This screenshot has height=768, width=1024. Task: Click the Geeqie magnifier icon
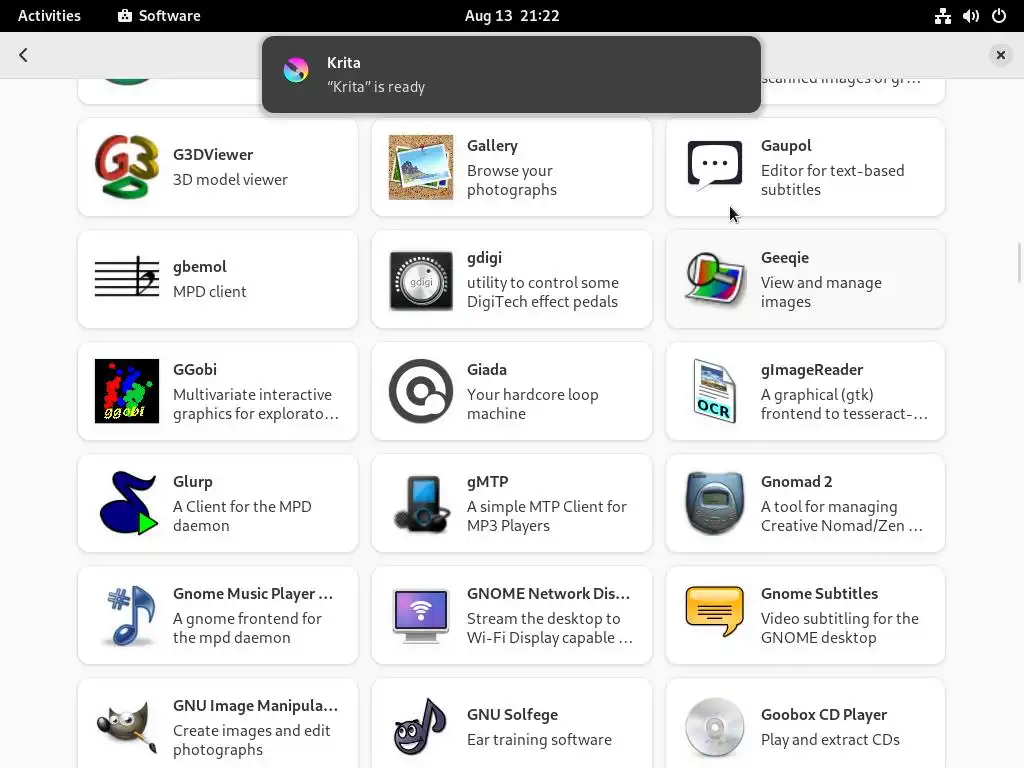tap(714, 279)
